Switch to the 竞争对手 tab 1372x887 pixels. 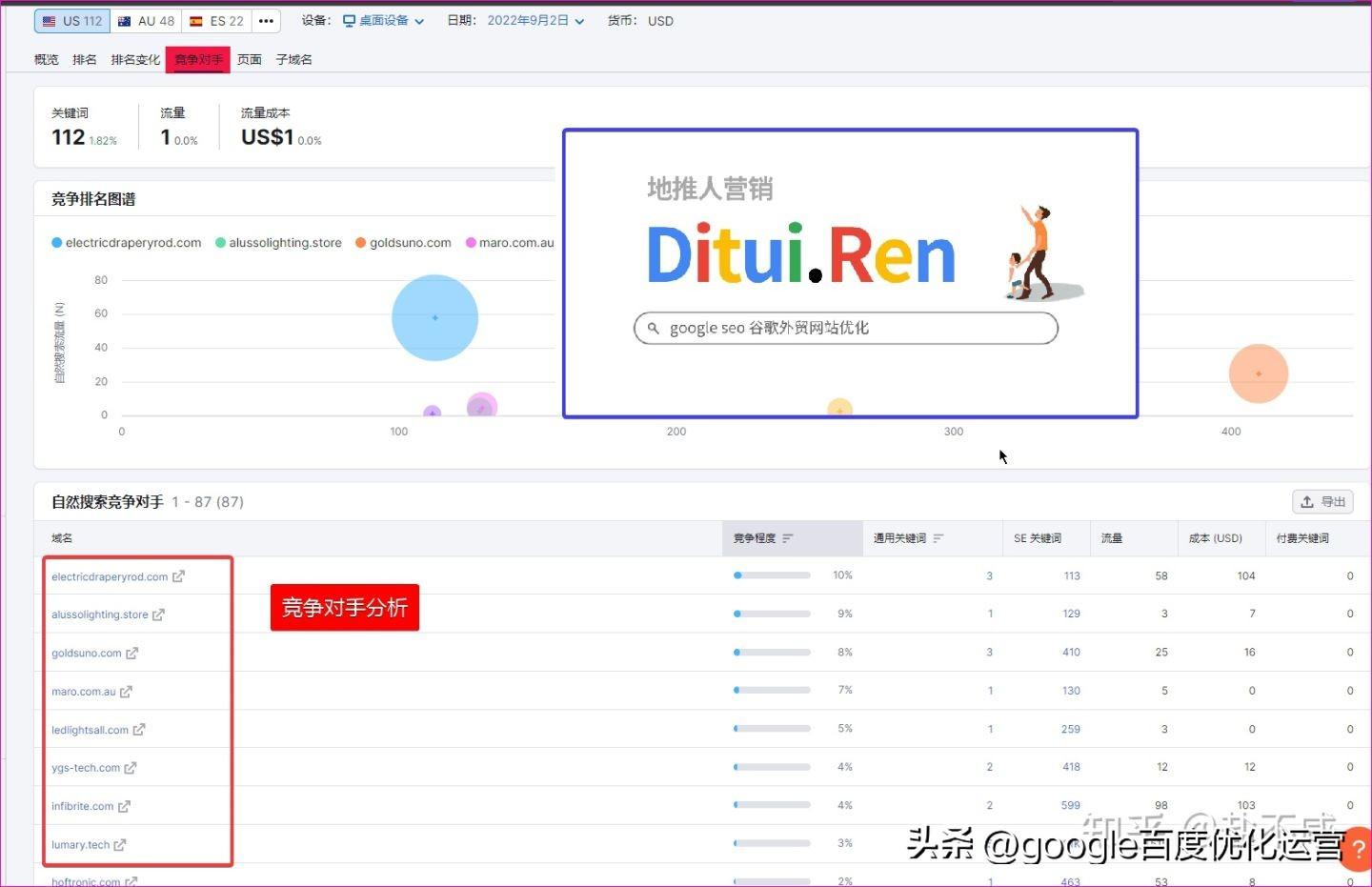click(198, 60)
